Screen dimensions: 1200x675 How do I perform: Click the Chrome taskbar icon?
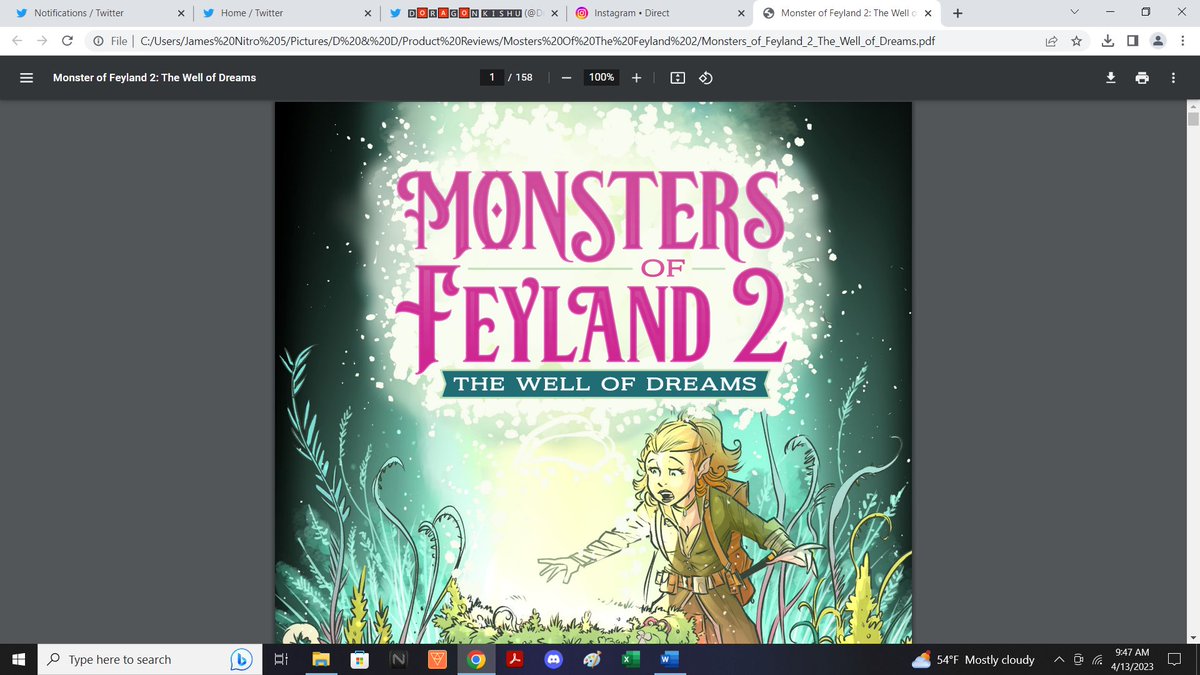pos(476,659)
